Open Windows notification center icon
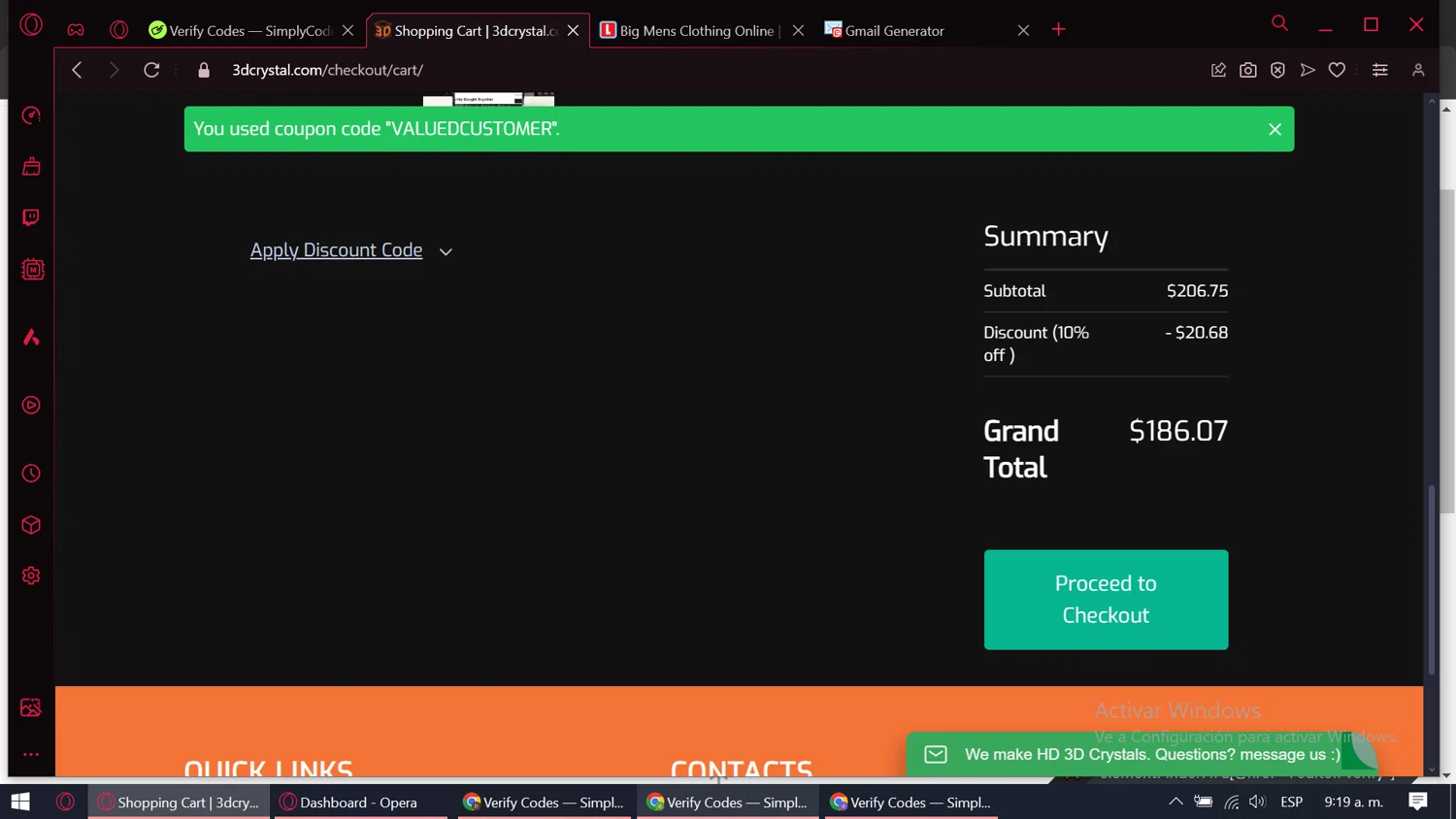The image size is (1456, 819). [x=1418, y=802]
